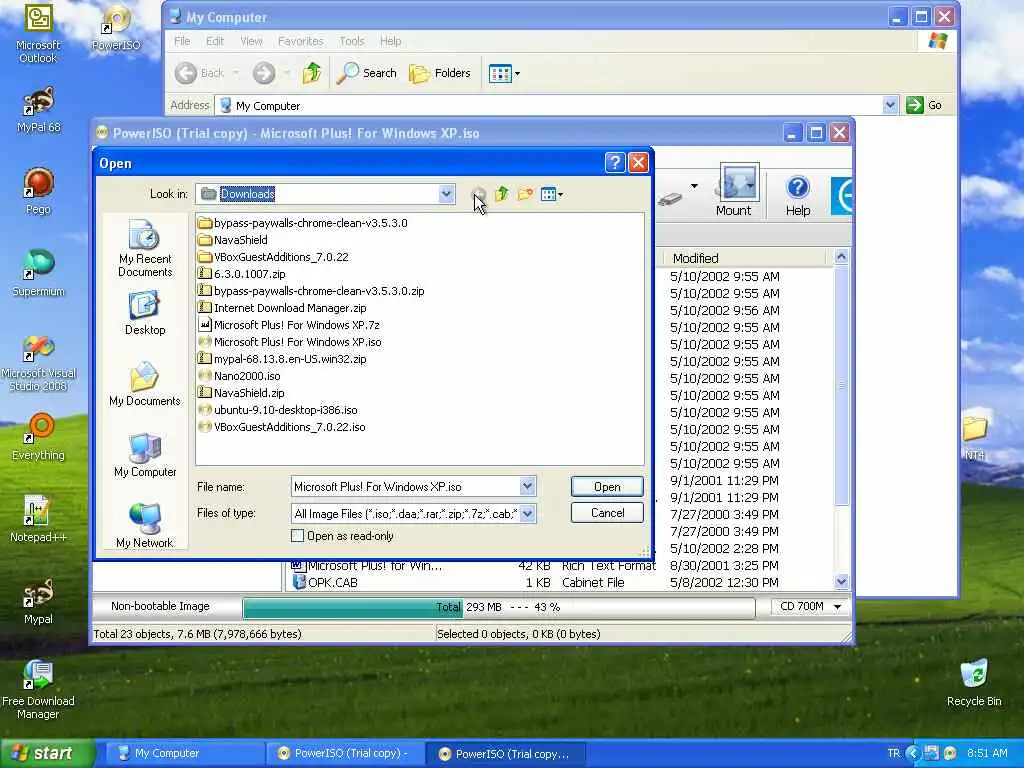Click Search in My Computer toolbar
1024x768 pixels.
tap(367, 72)
